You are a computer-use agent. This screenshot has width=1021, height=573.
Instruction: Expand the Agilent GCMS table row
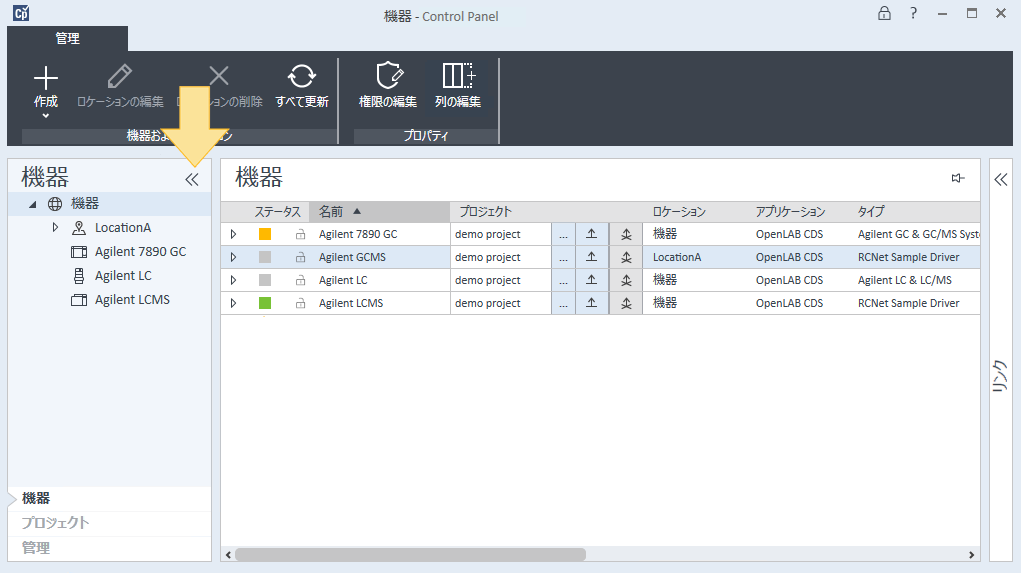tap(233, 257)
